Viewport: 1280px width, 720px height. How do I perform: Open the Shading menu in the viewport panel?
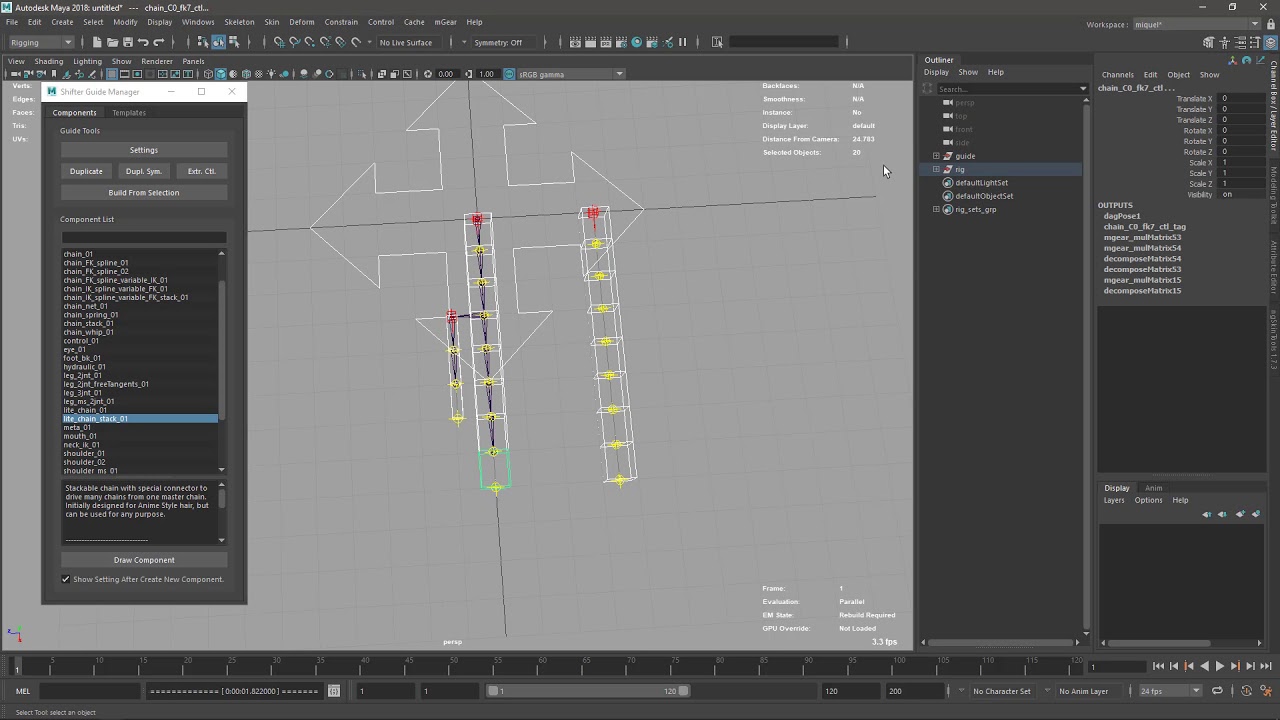(48, 61)
